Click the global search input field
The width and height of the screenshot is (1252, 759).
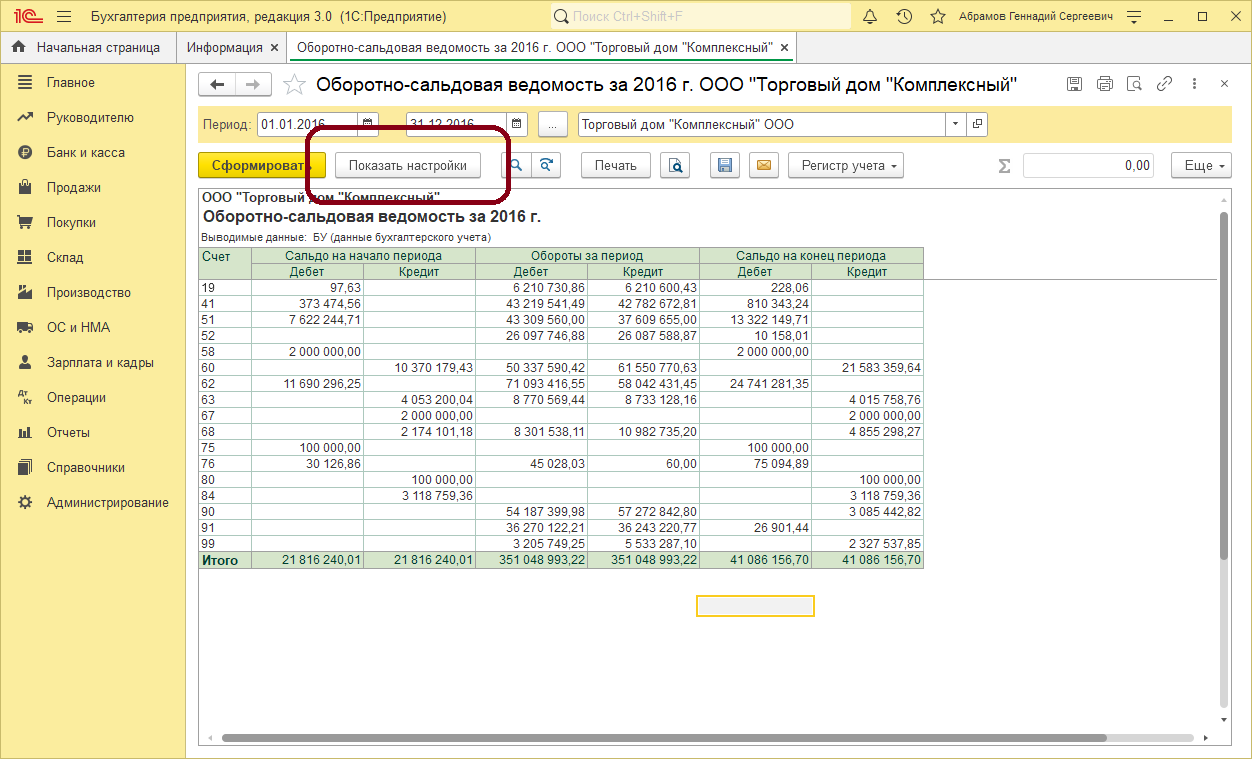click(x=710, y=17)
